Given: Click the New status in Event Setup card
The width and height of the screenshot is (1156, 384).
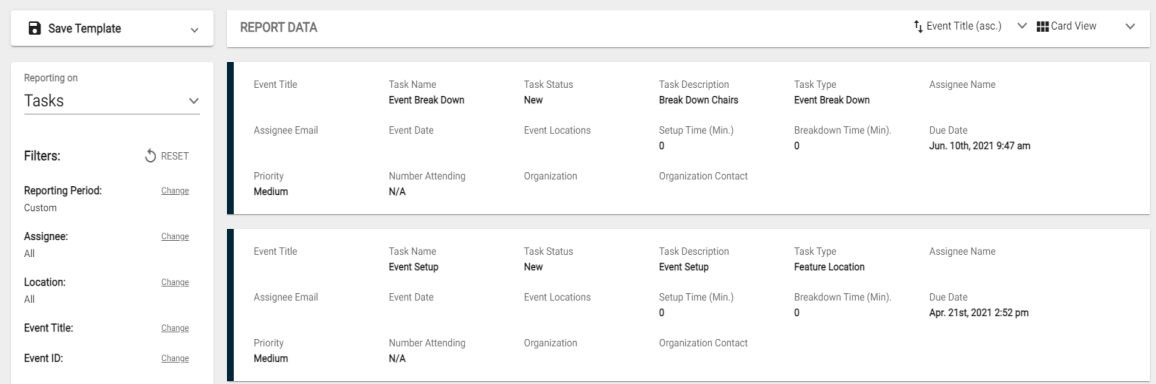Looking at the screenshot, I should [533, 267].
